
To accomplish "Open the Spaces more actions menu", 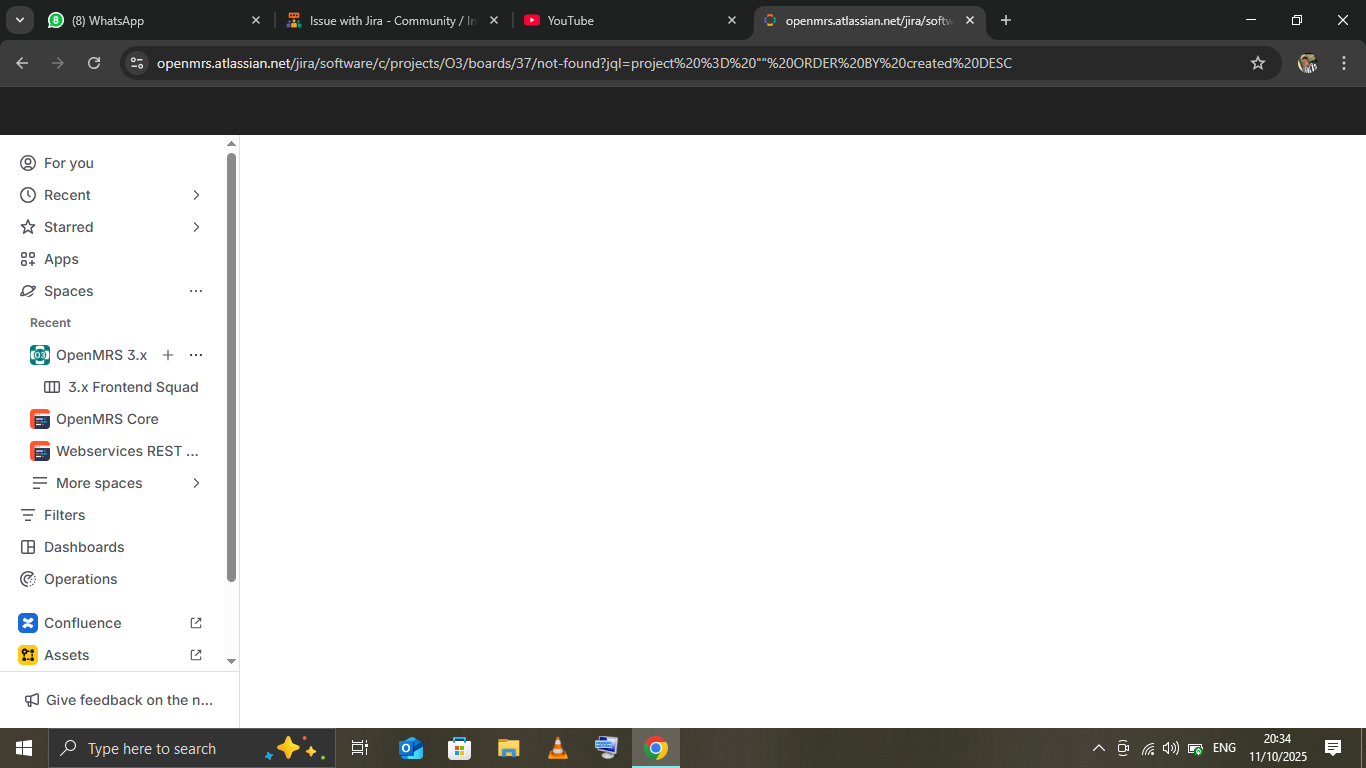I will click(x=196, y=291).
